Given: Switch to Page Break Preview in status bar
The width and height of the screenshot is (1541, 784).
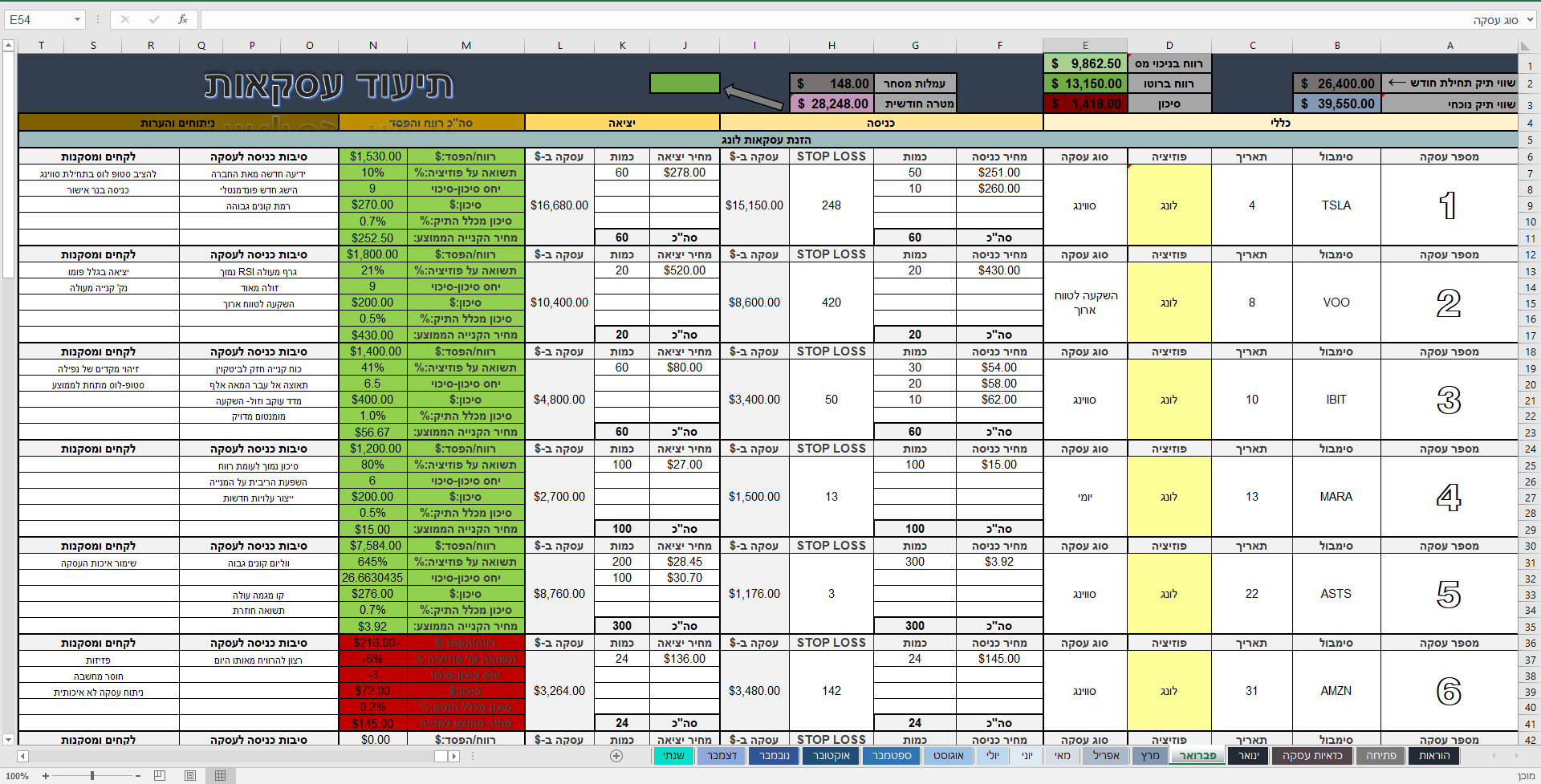Looking at the screenshot, I should coord(160,775).
